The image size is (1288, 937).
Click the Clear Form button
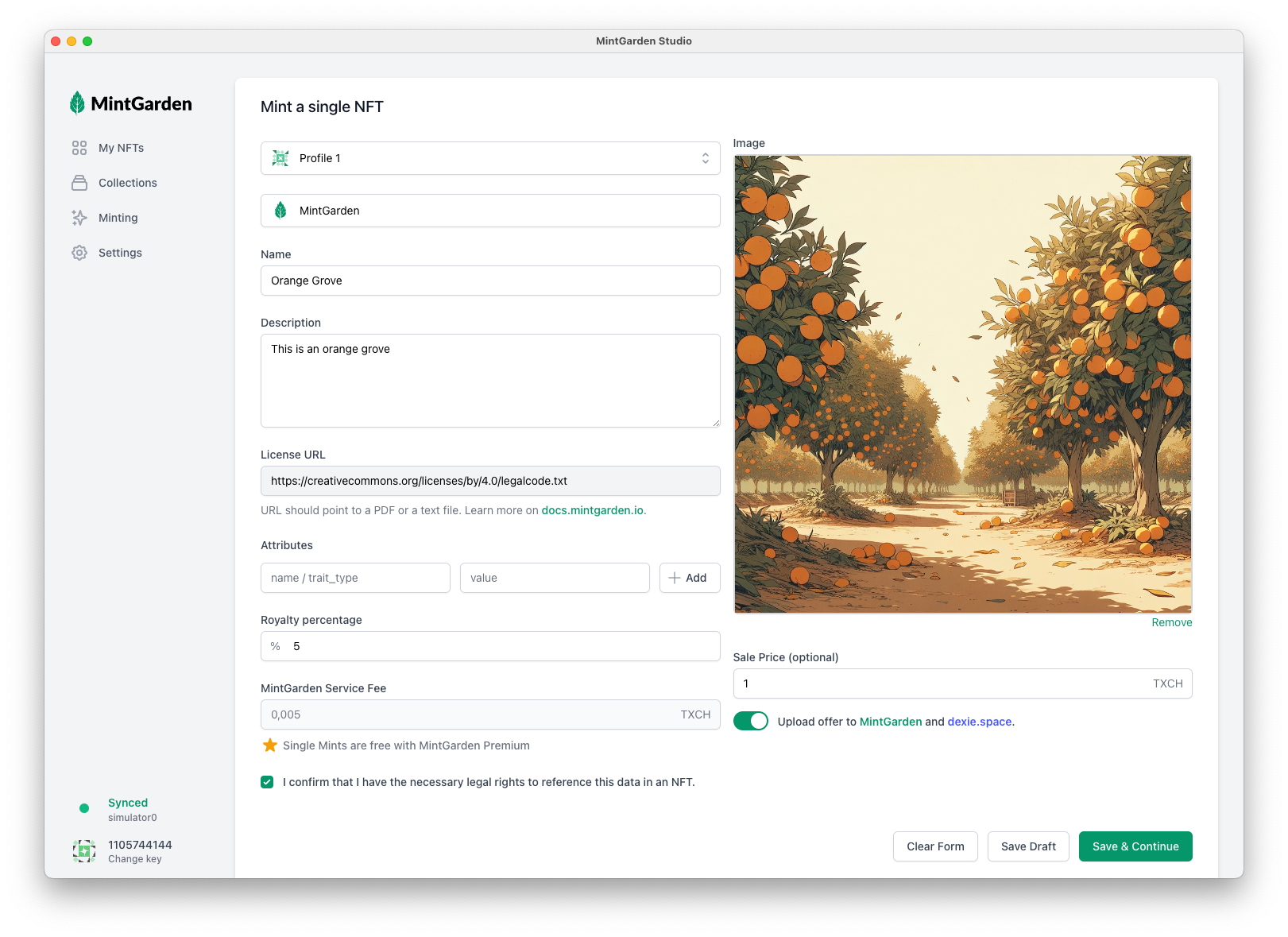[934, 846]
